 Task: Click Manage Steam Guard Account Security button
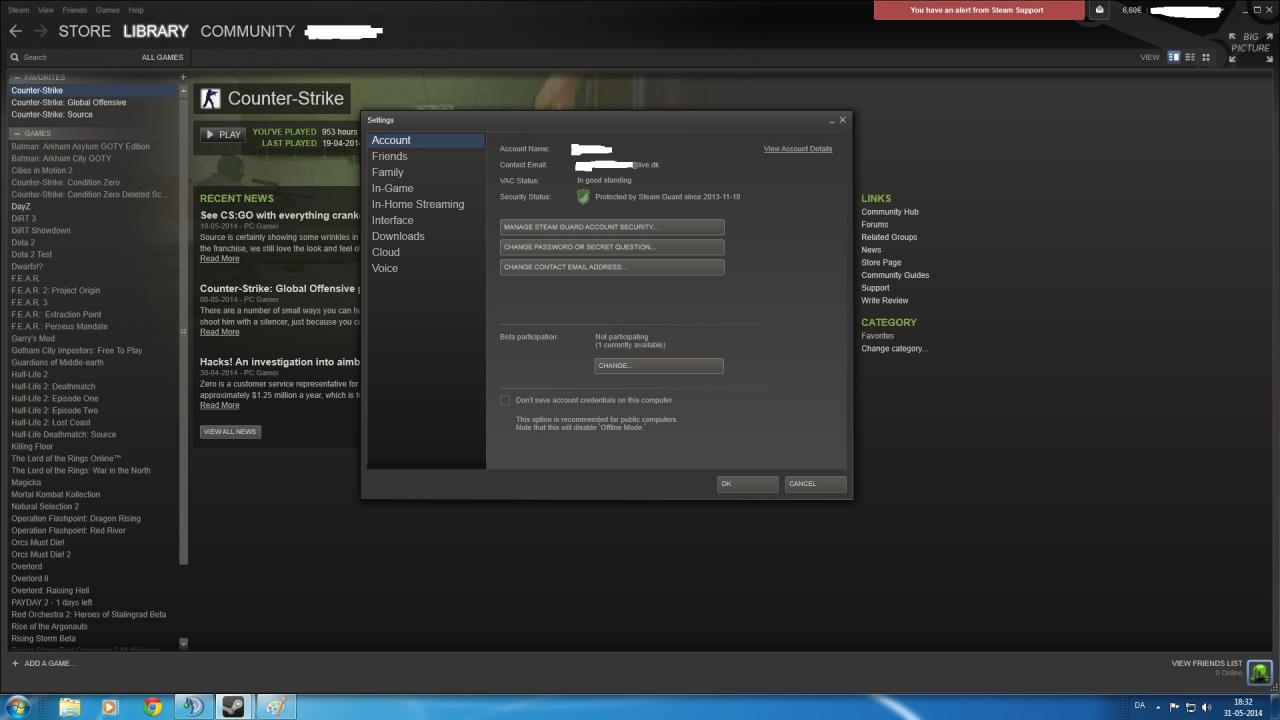pyautogui.click(x=611, y=227)
